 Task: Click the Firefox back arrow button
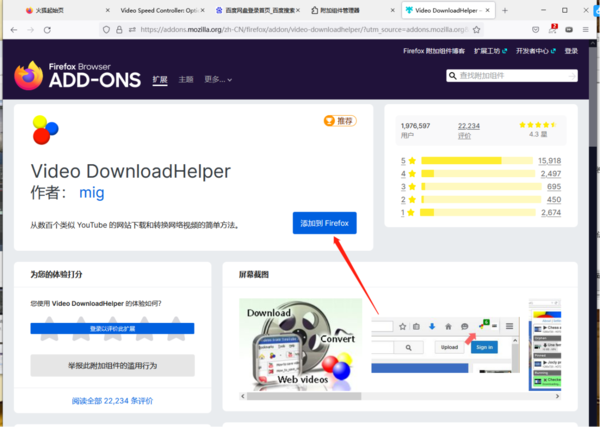(x=14, y=29)
